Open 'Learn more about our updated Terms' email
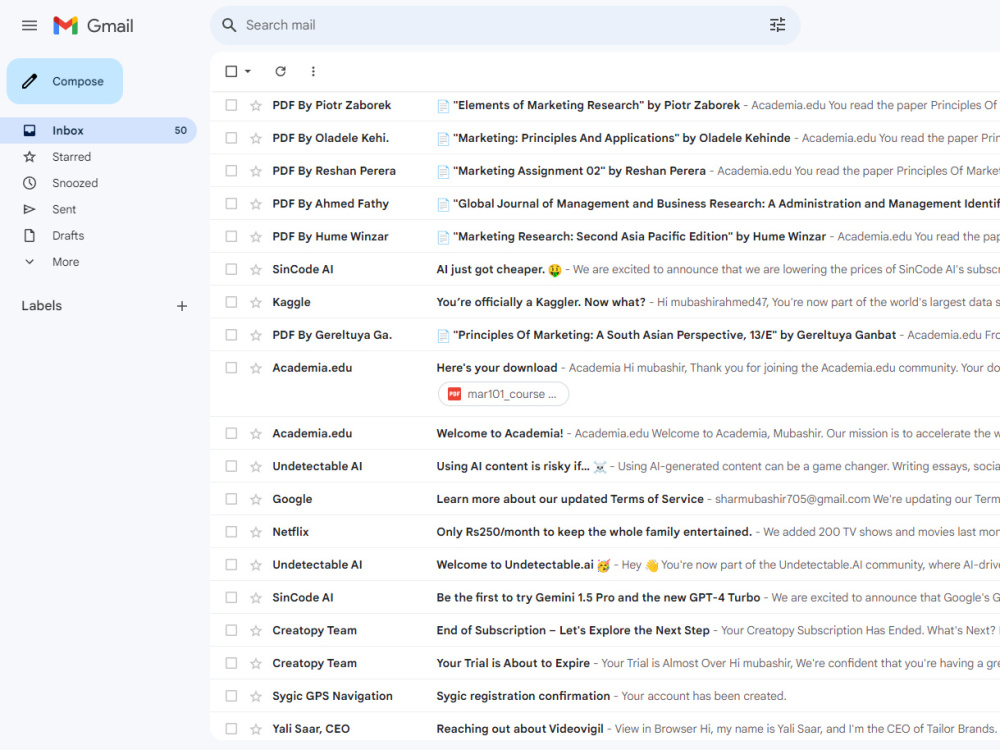 [x=570, y=499]
